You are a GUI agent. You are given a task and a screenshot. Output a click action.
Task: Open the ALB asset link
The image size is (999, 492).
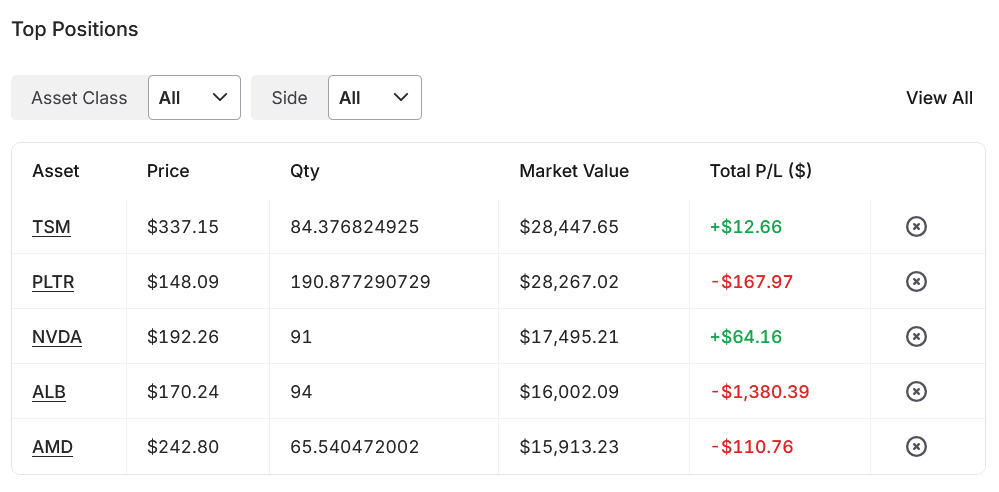(49, 392)
